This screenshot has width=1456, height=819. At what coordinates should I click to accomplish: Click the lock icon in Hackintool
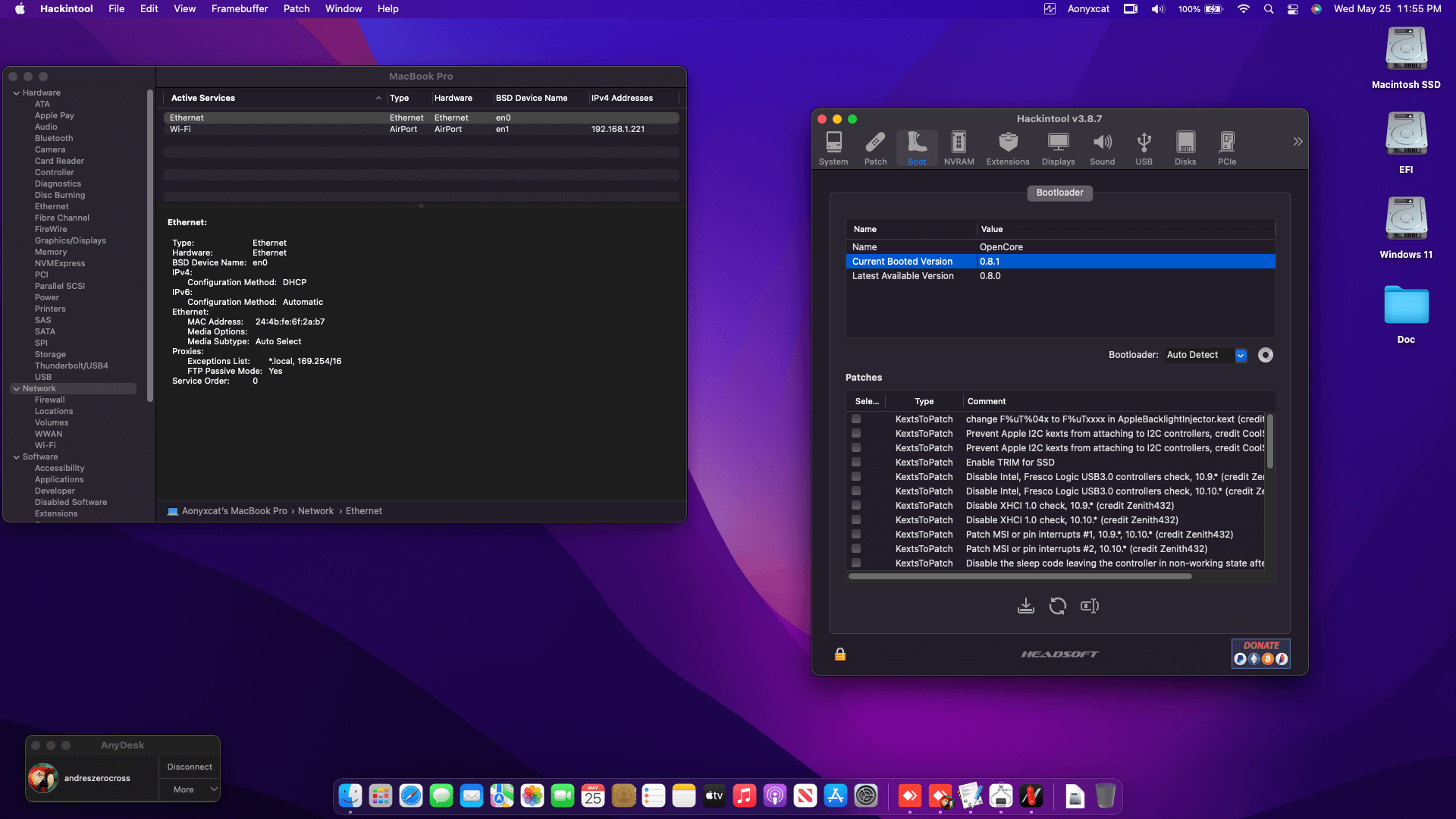click(x=840, y=654)
